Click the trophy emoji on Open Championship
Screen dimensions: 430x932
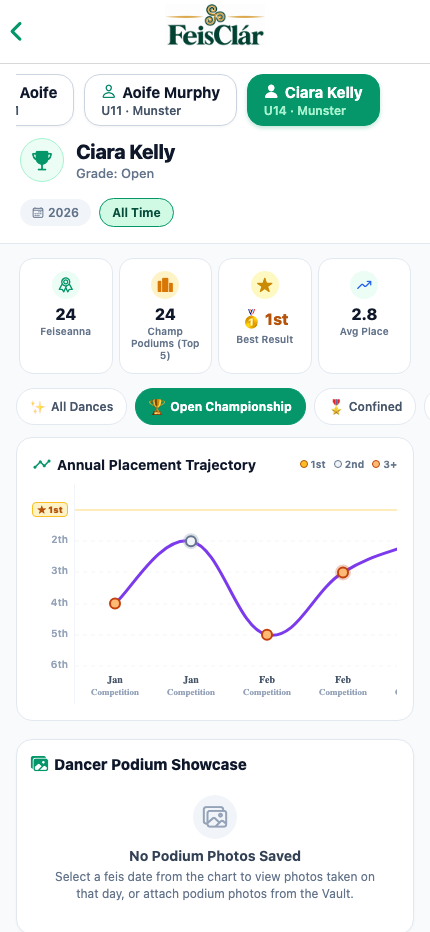(x=157, y=407)
